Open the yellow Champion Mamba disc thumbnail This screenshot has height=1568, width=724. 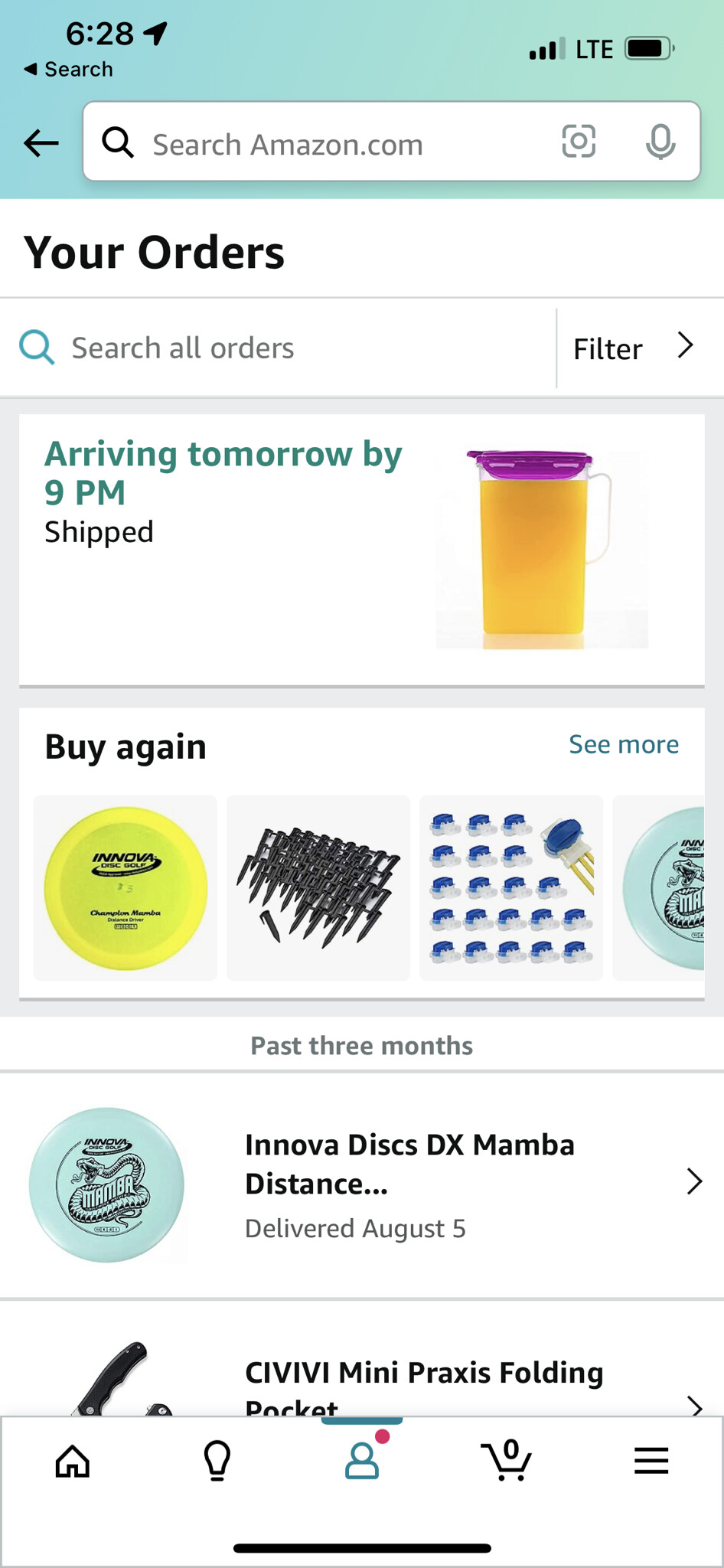pos(126,888)
